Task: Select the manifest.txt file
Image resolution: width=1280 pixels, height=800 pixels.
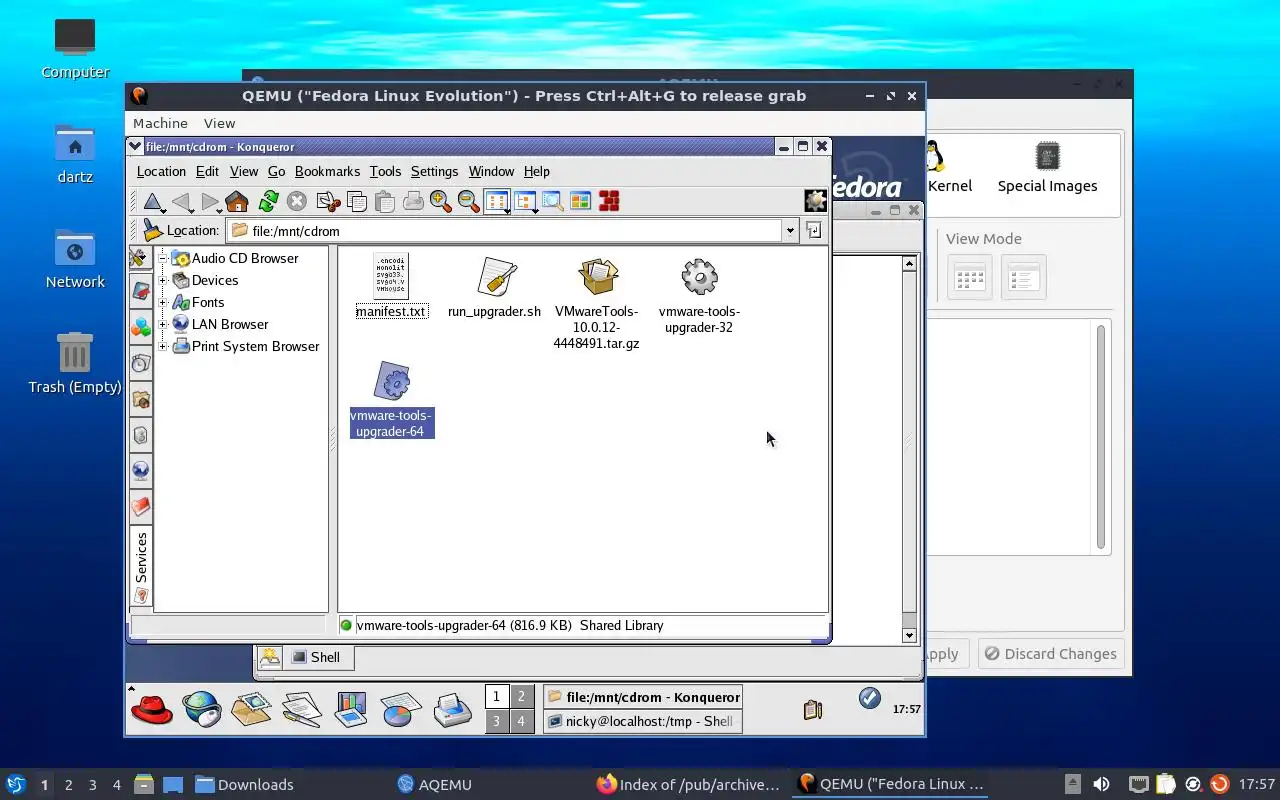Action: pos(391,286)
